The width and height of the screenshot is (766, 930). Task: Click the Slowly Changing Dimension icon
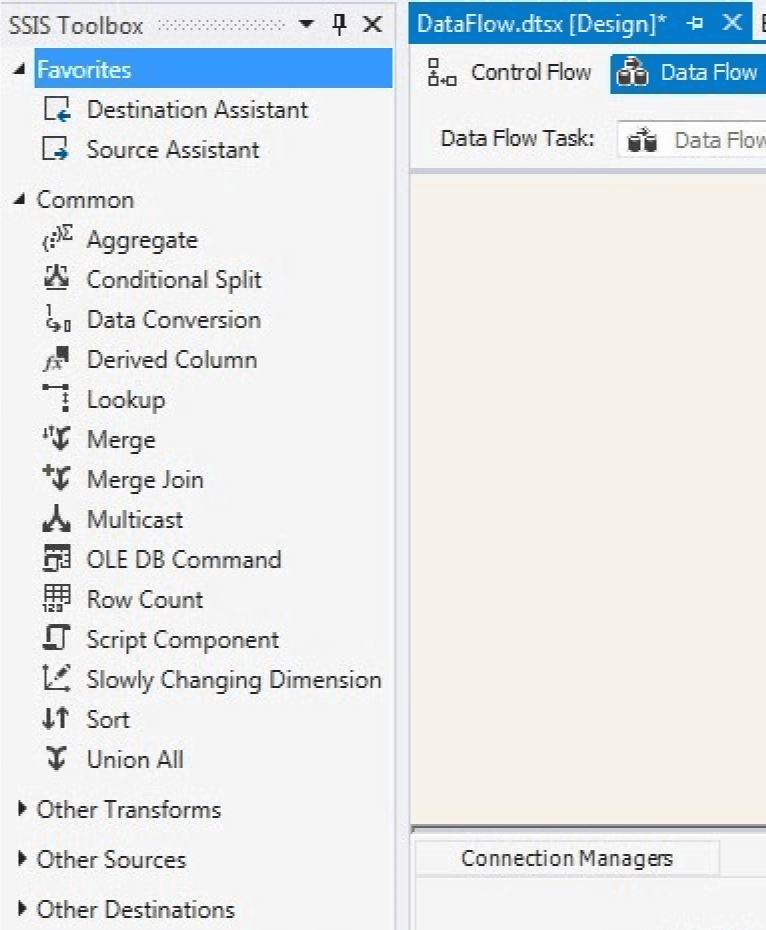pos(54,680)
